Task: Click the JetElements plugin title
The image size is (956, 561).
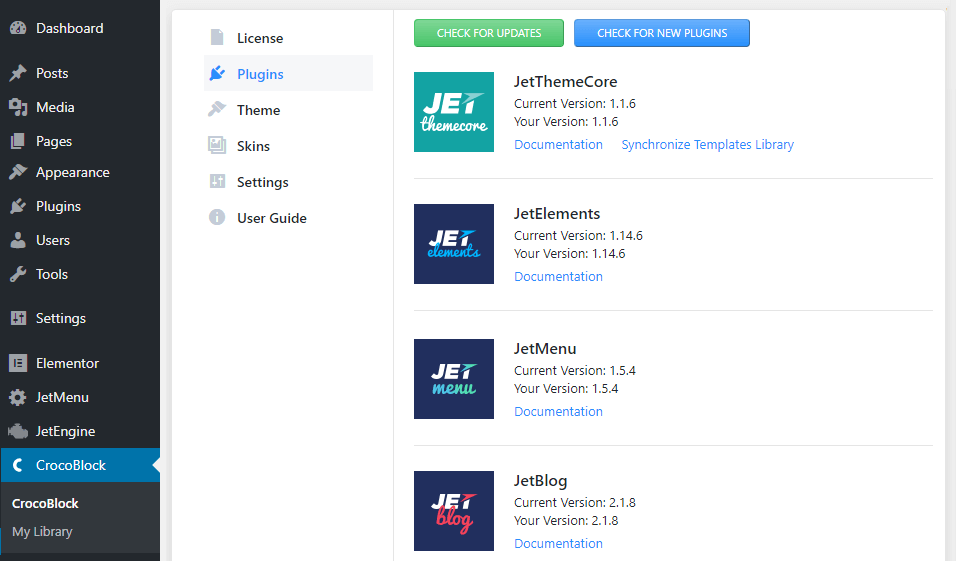Action: [x=557, y=213]
